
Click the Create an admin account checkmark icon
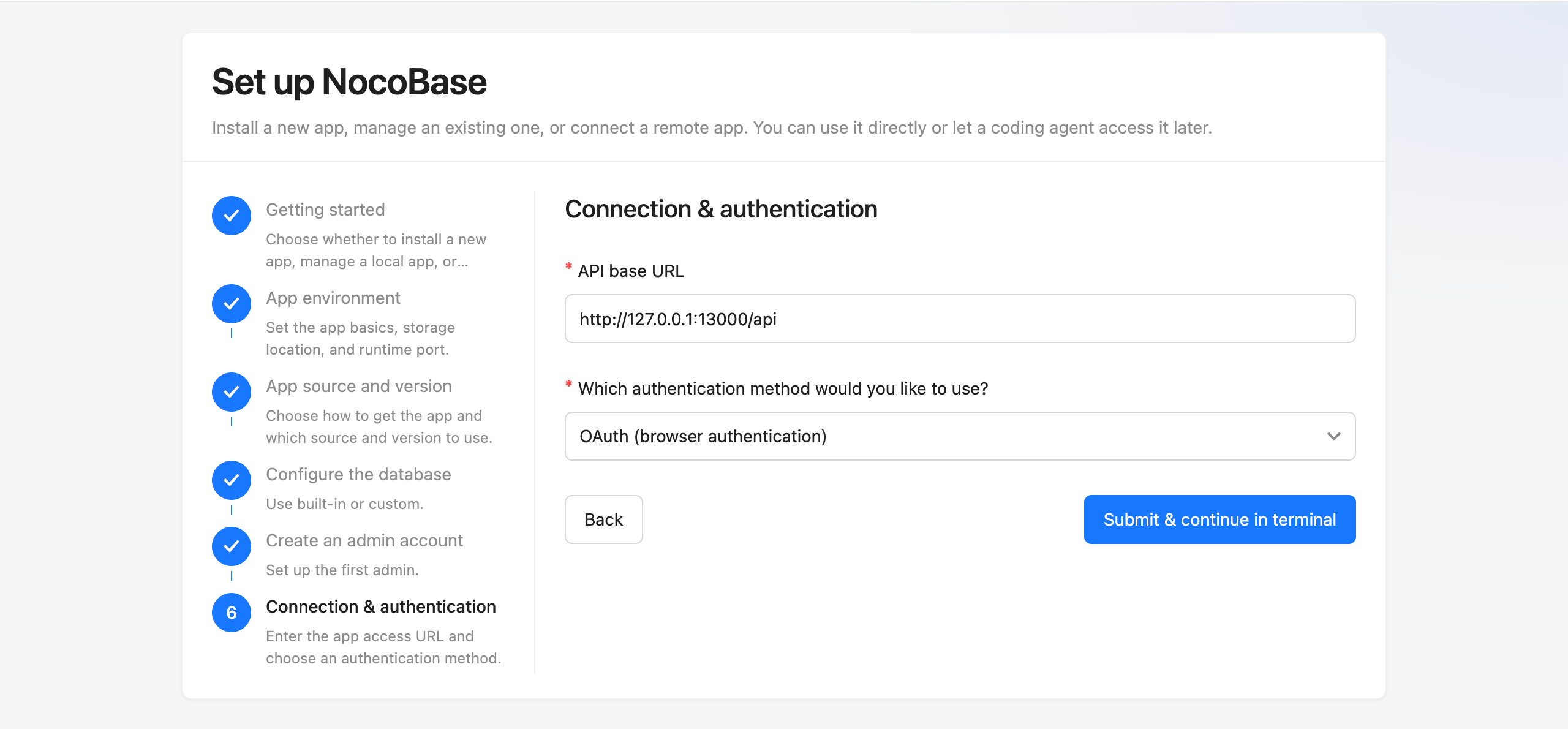pyautogui.click(x=232, y=546)
